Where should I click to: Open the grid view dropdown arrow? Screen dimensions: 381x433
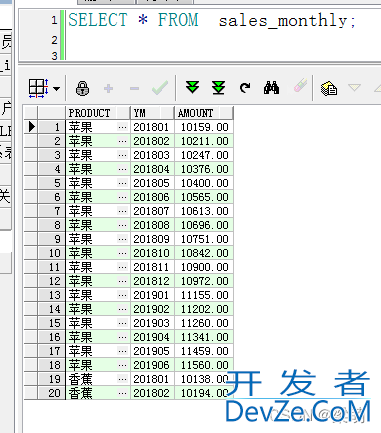pyautogui.click(x=57, y=89)
